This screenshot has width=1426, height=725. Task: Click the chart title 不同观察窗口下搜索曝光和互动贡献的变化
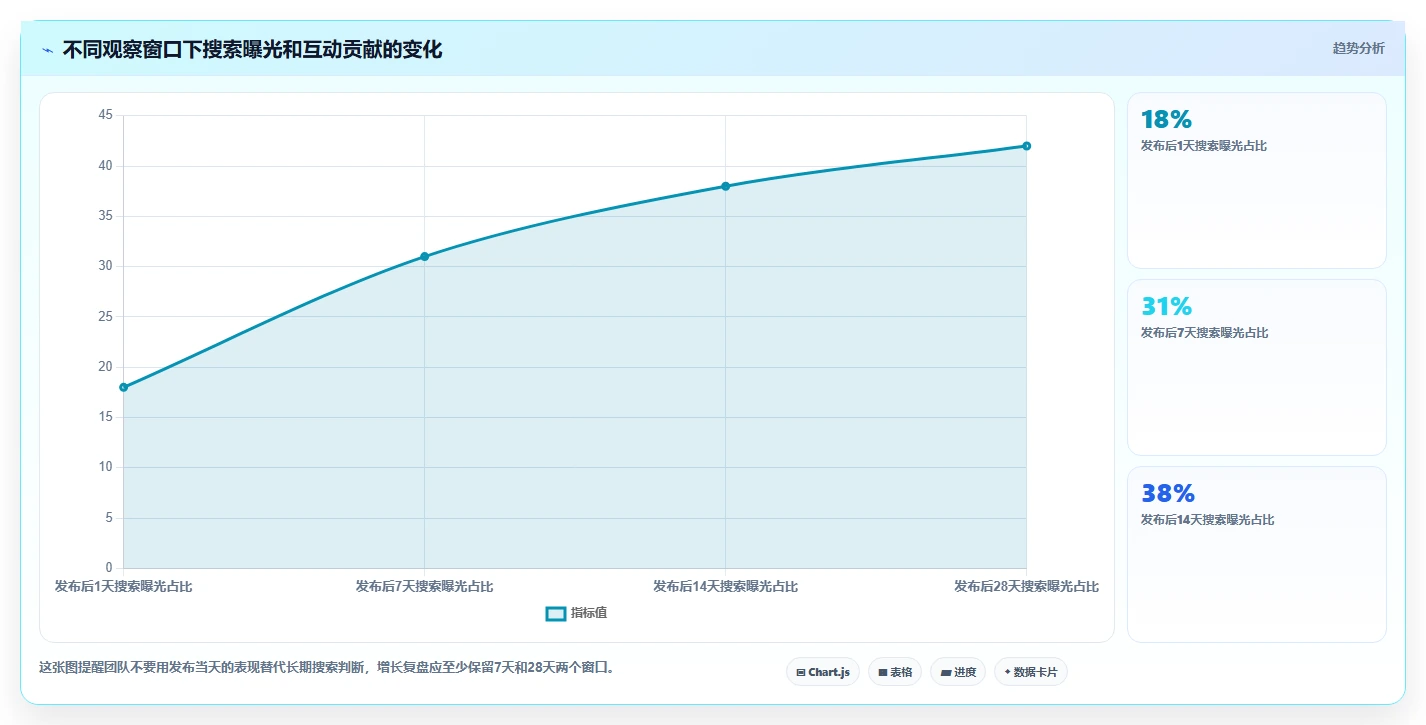[252, 49]
